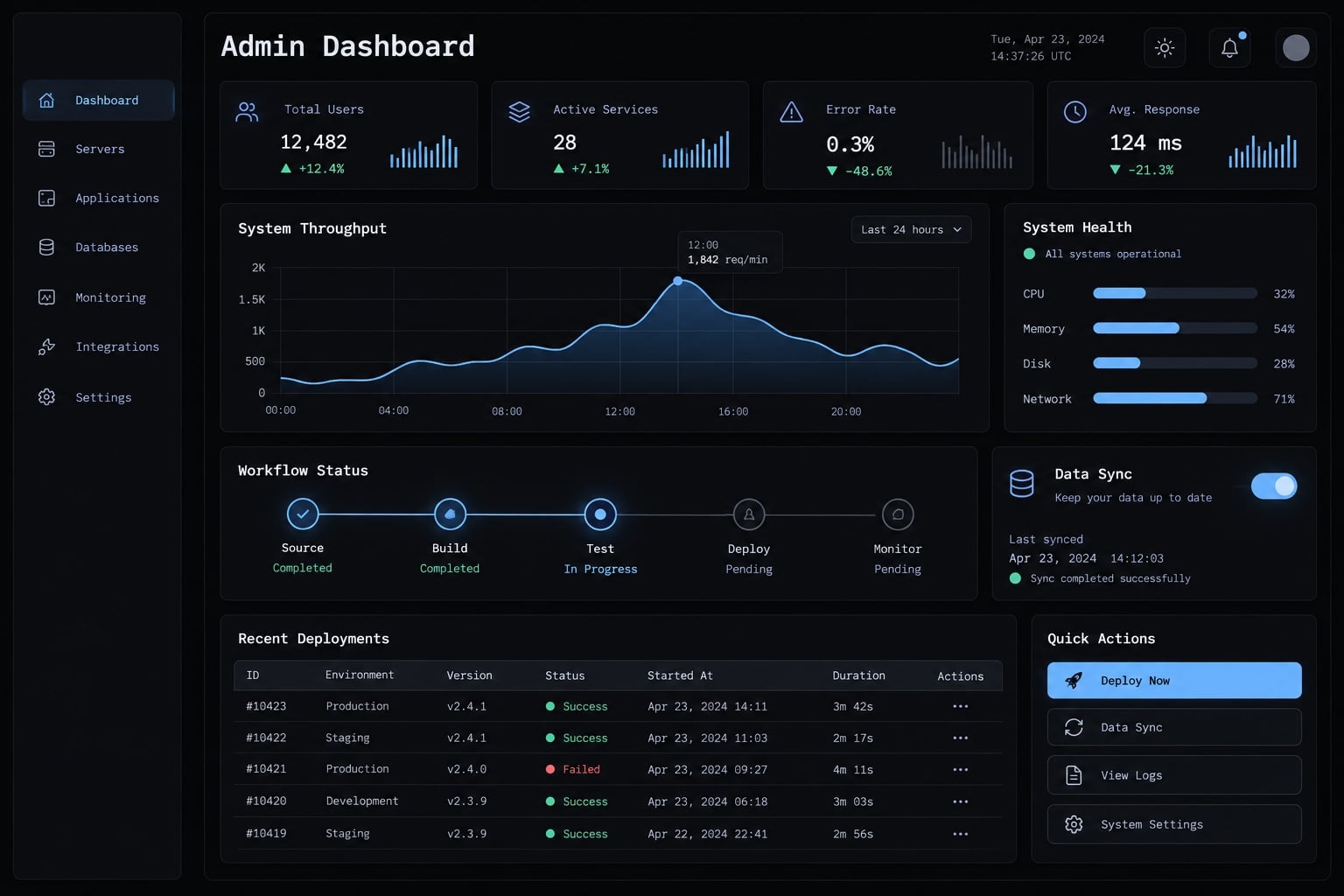The width and height of the screenshot is (1344, 896).
Task: Go to Dashboard in the sidebar
Action: (x=98, y=101)
